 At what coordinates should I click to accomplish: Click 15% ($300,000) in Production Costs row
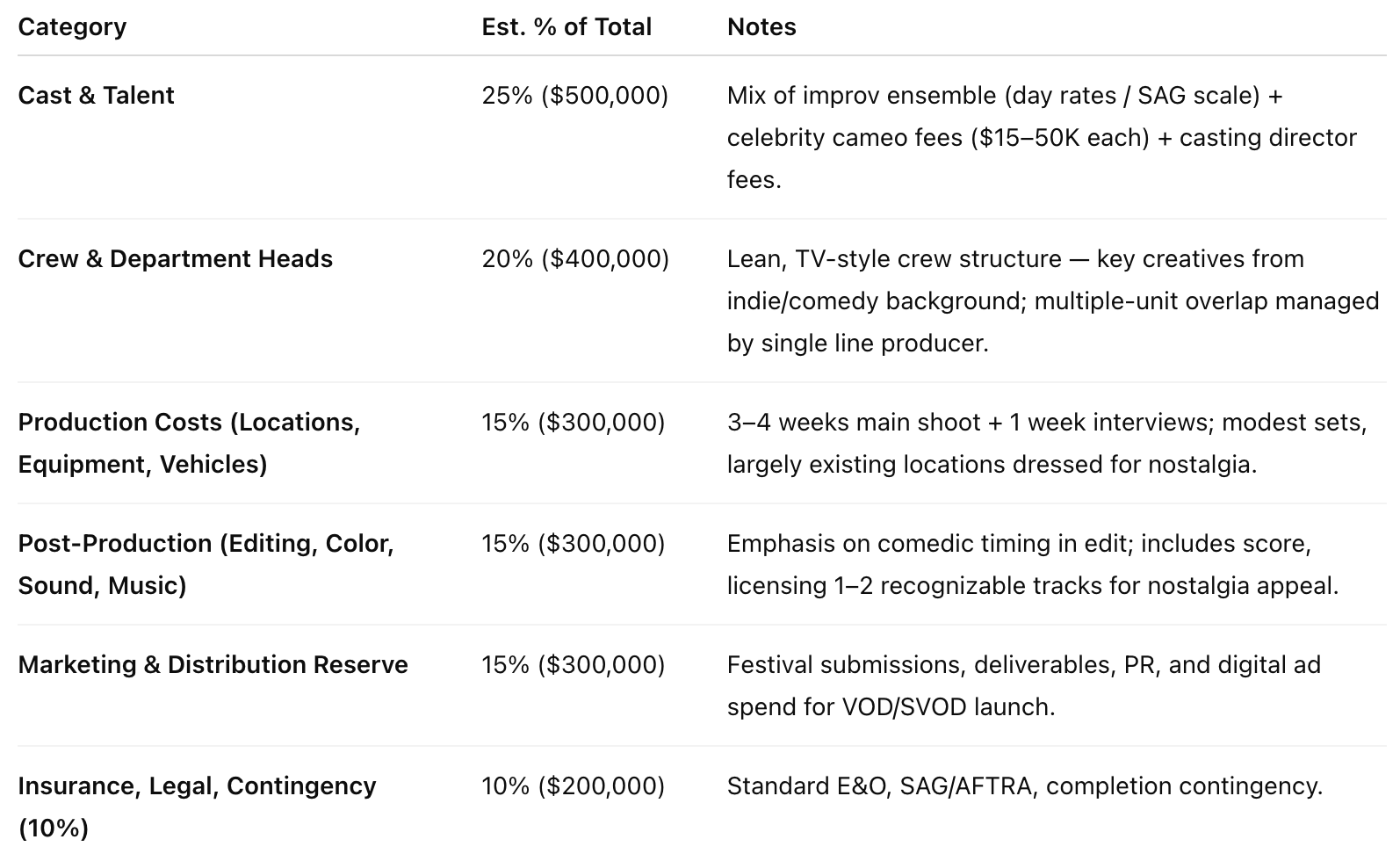(x=574, y=423)
